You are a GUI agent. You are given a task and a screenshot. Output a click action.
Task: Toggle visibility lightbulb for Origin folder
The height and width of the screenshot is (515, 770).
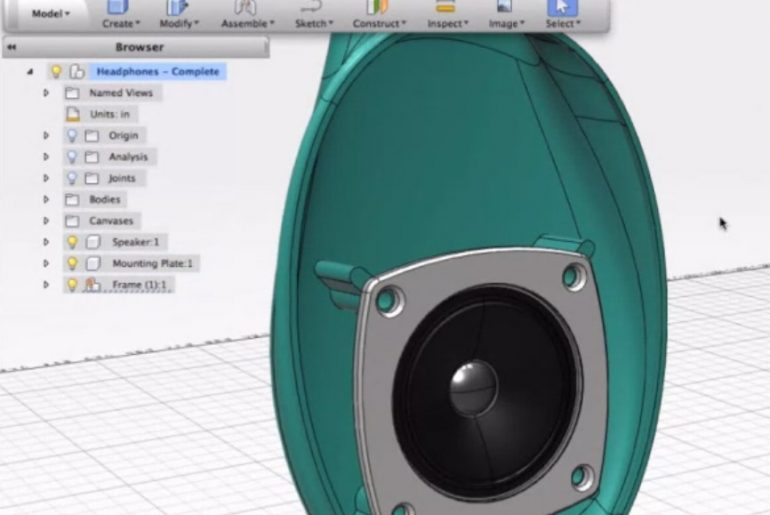pyautogui.click(x=72, y=135)
